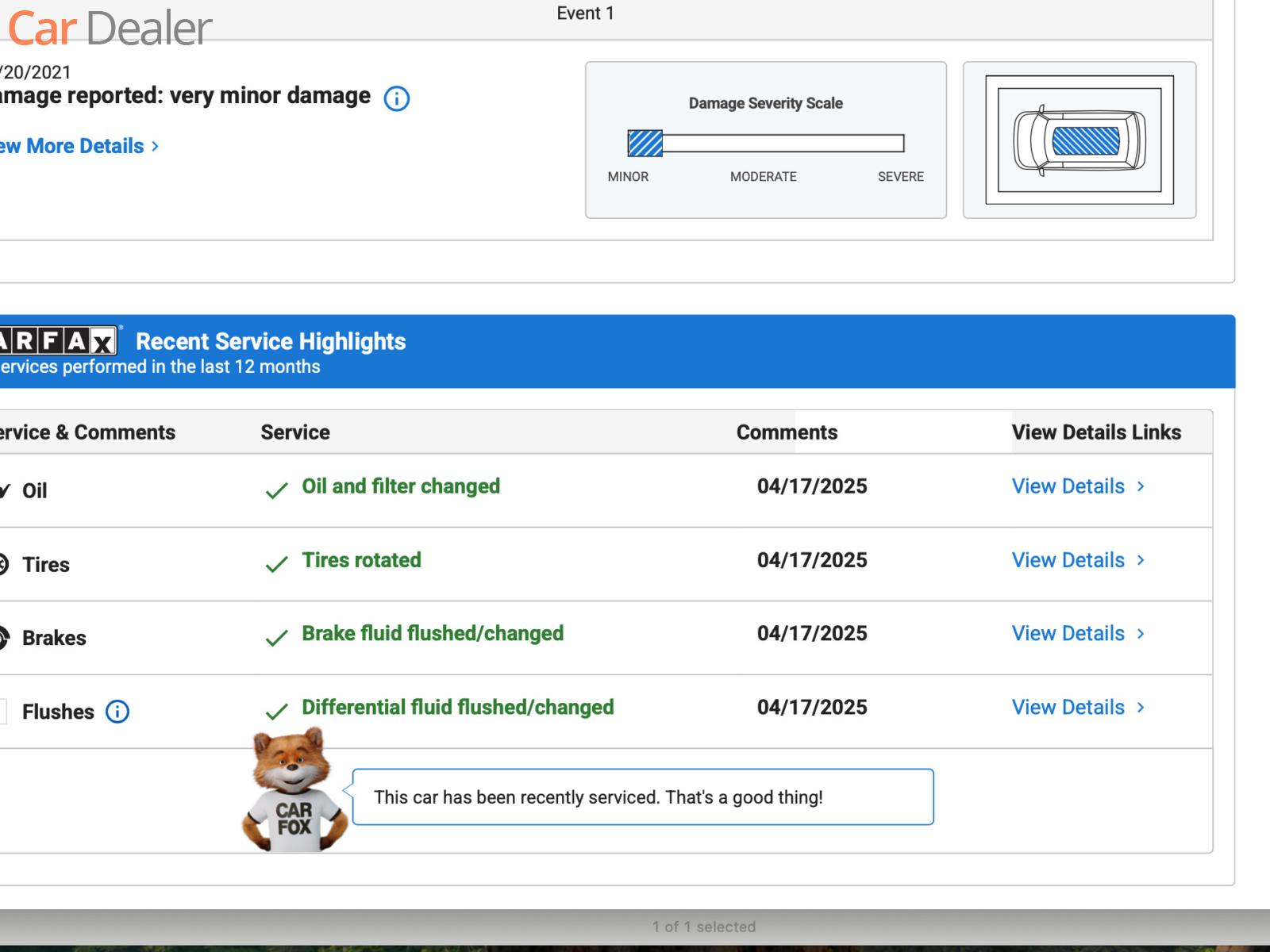Click checkmark beside Differential fluid flushed/changed
1270x952 pixels.
(276, 712)
